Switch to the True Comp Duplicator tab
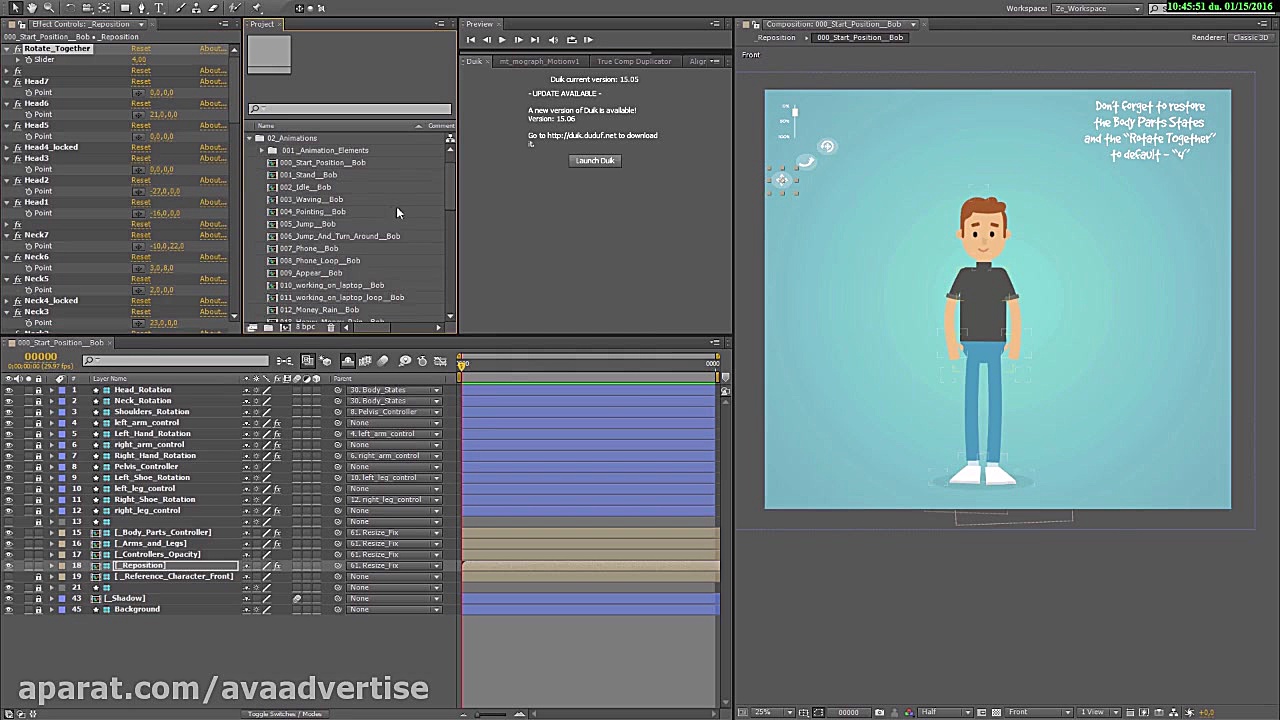The height and width of the screenshot is (720, 1280). point(634,62)
